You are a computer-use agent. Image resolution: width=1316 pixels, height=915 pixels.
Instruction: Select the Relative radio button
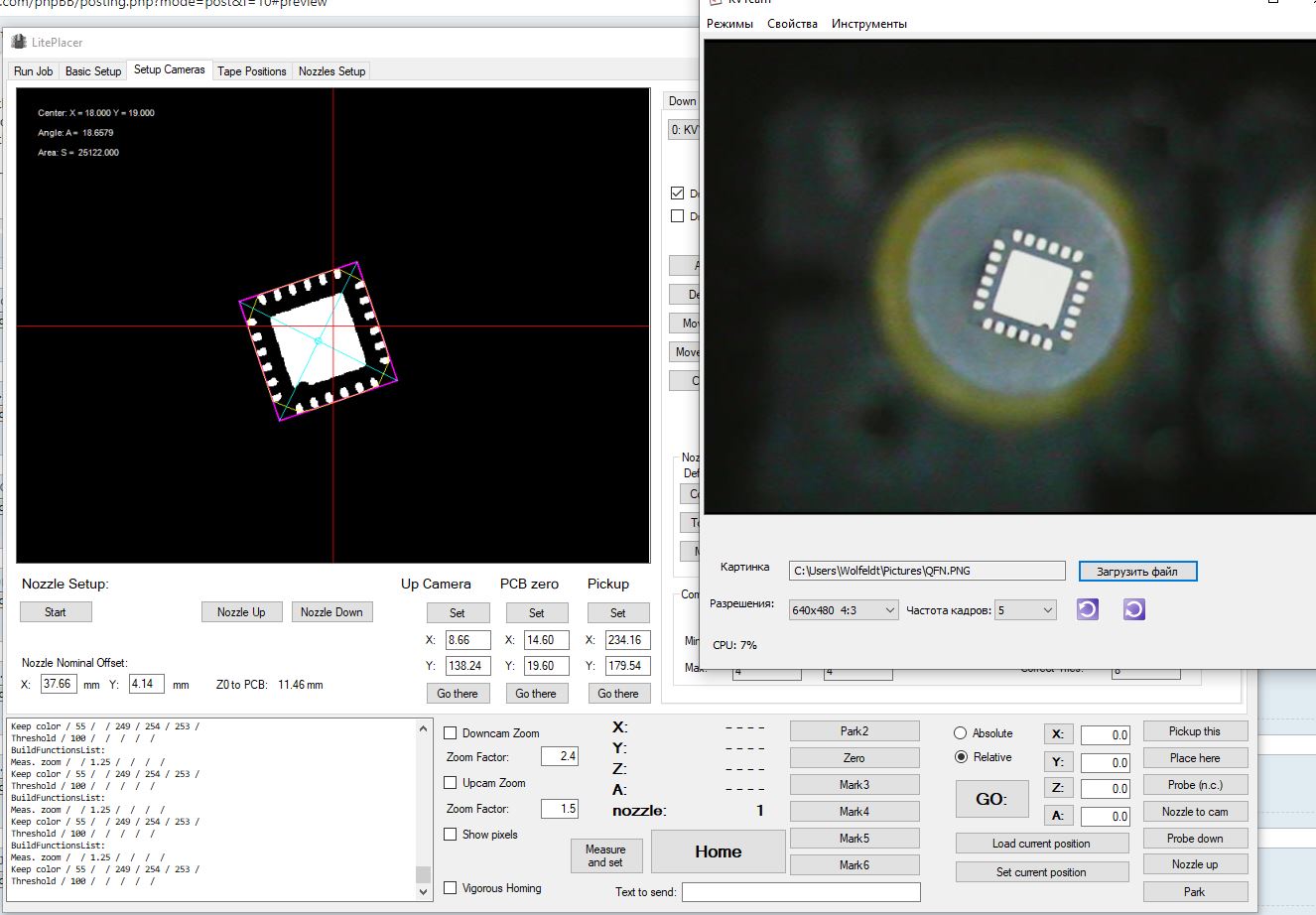960,757
